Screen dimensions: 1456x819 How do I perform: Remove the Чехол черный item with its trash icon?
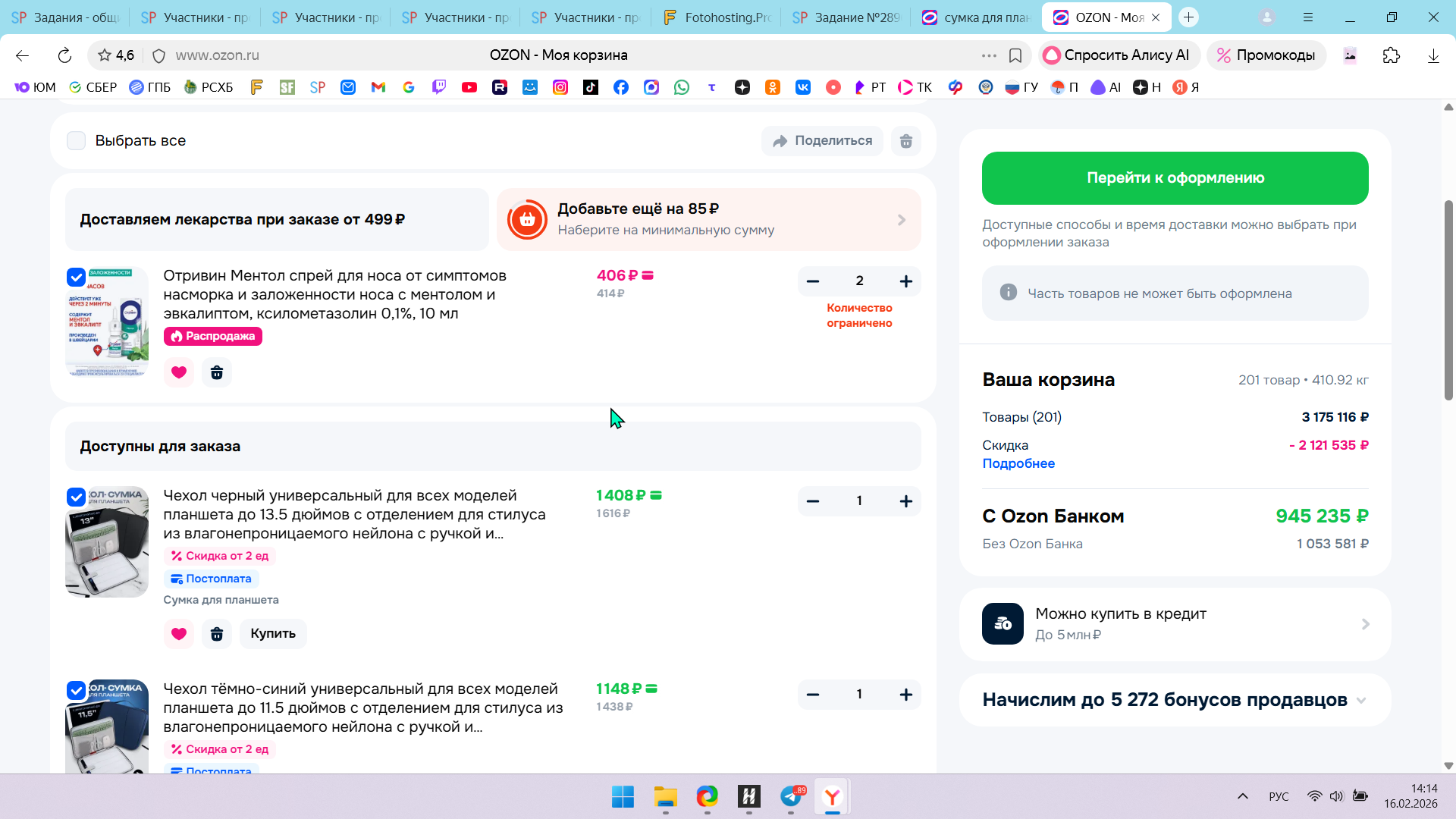[217, 634]
